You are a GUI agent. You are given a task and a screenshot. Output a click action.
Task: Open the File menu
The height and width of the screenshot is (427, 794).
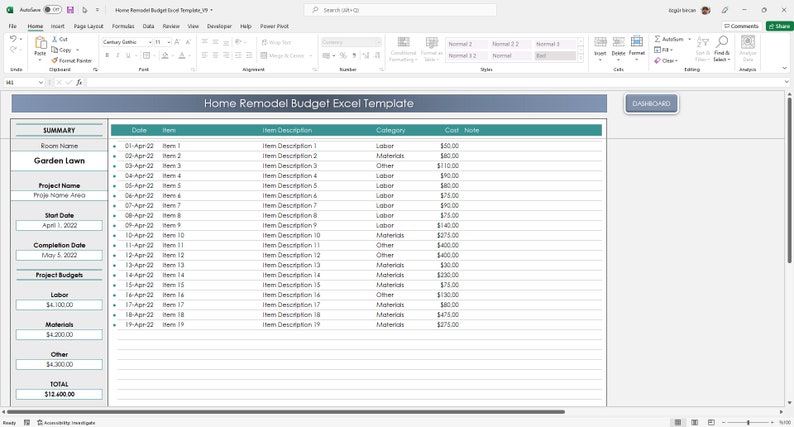pos(13,26)
